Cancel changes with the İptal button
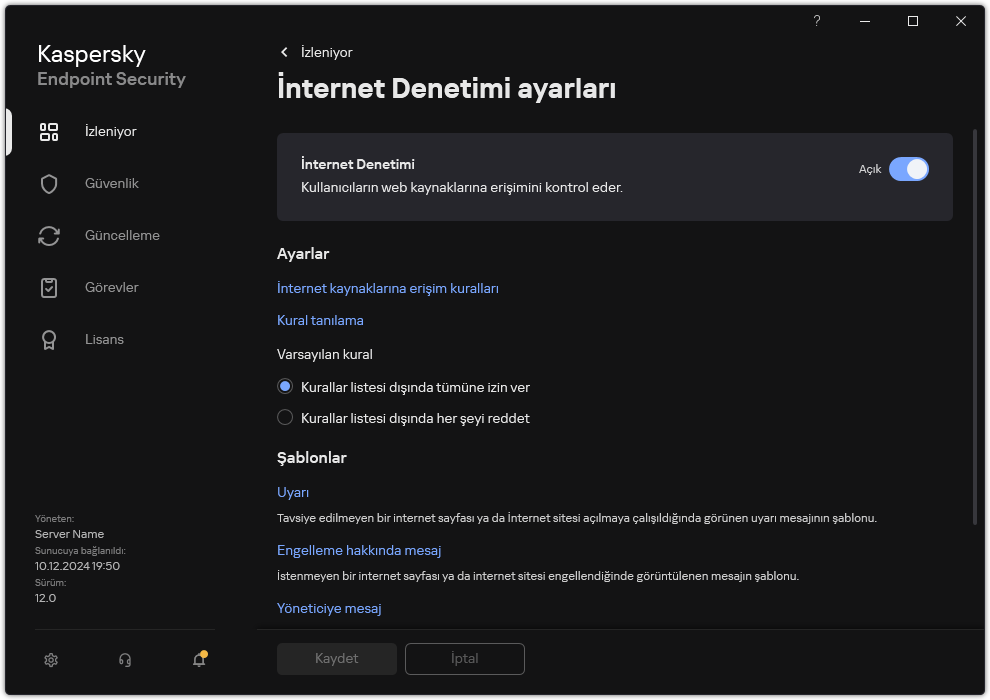This screenshot has width=990, height=700. coord(464,659)
